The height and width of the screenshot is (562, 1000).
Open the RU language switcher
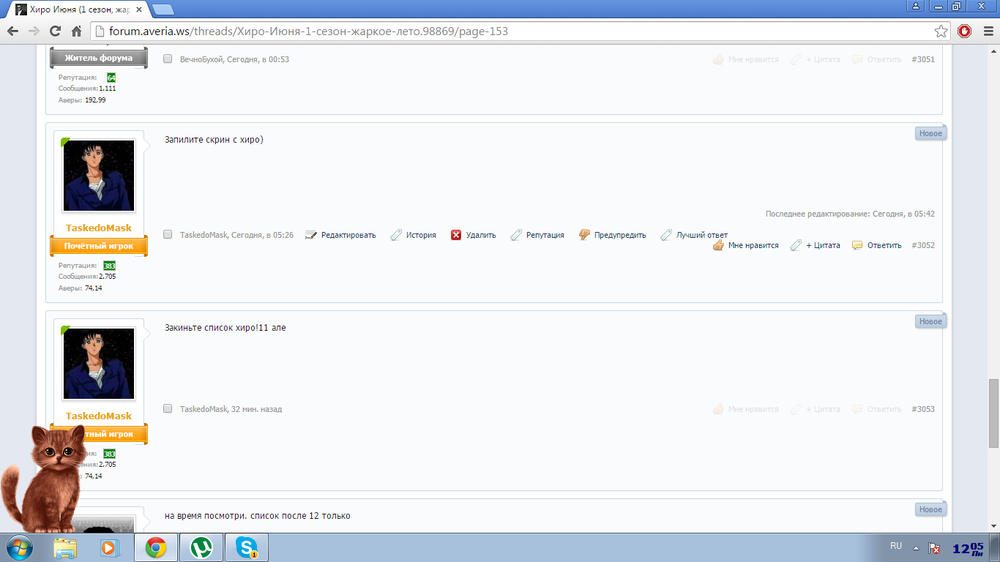click(896, 546)
